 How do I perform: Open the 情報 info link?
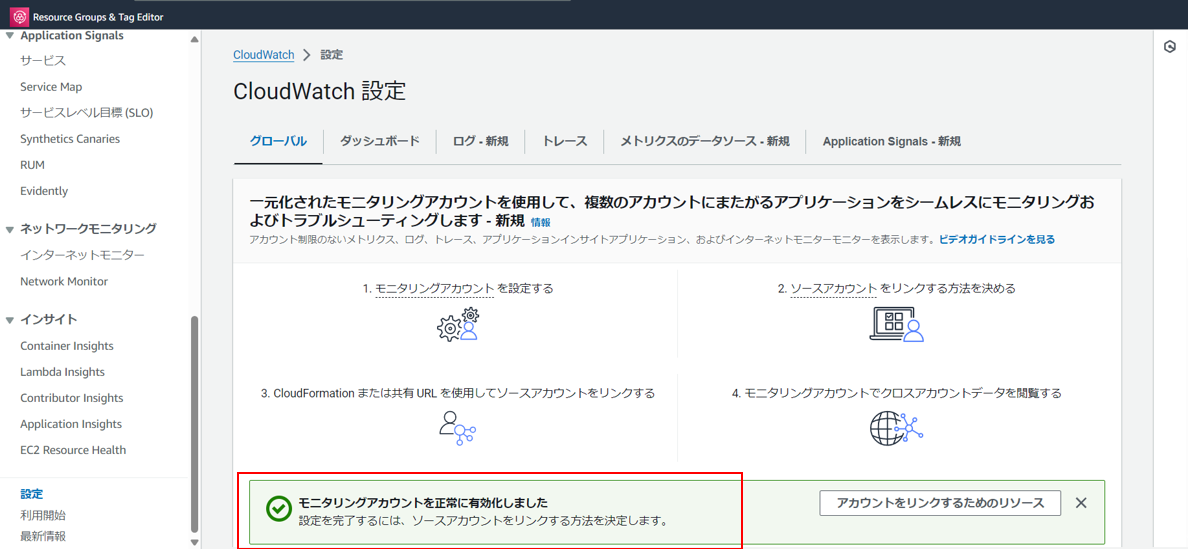point(541,222)
